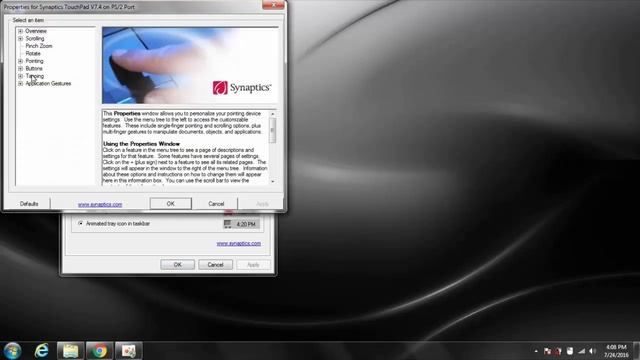Image resolution: width=640 pixels, height=360 pixels.
Task: Click scroll down arrow of description box
Action: tap(273, 181)
